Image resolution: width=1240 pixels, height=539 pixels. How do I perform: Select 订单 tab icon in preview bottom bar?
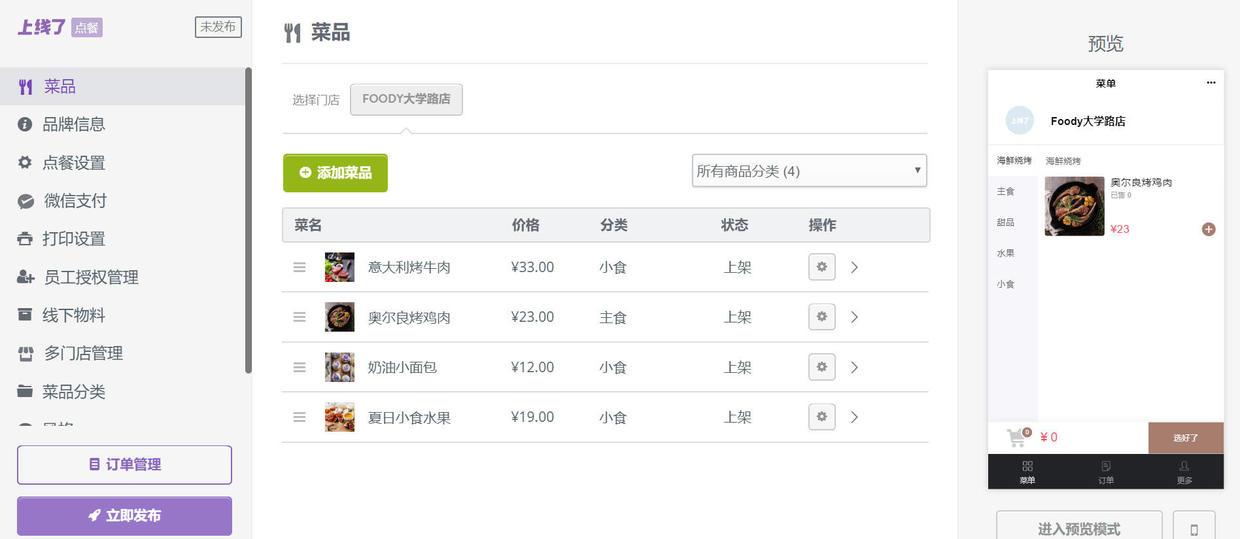point(1106,467)
